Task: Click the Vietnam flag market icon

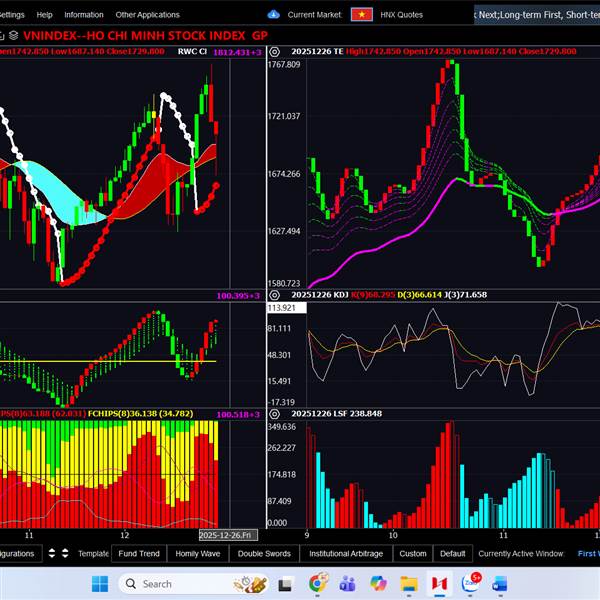Action: tap(361, 15)
